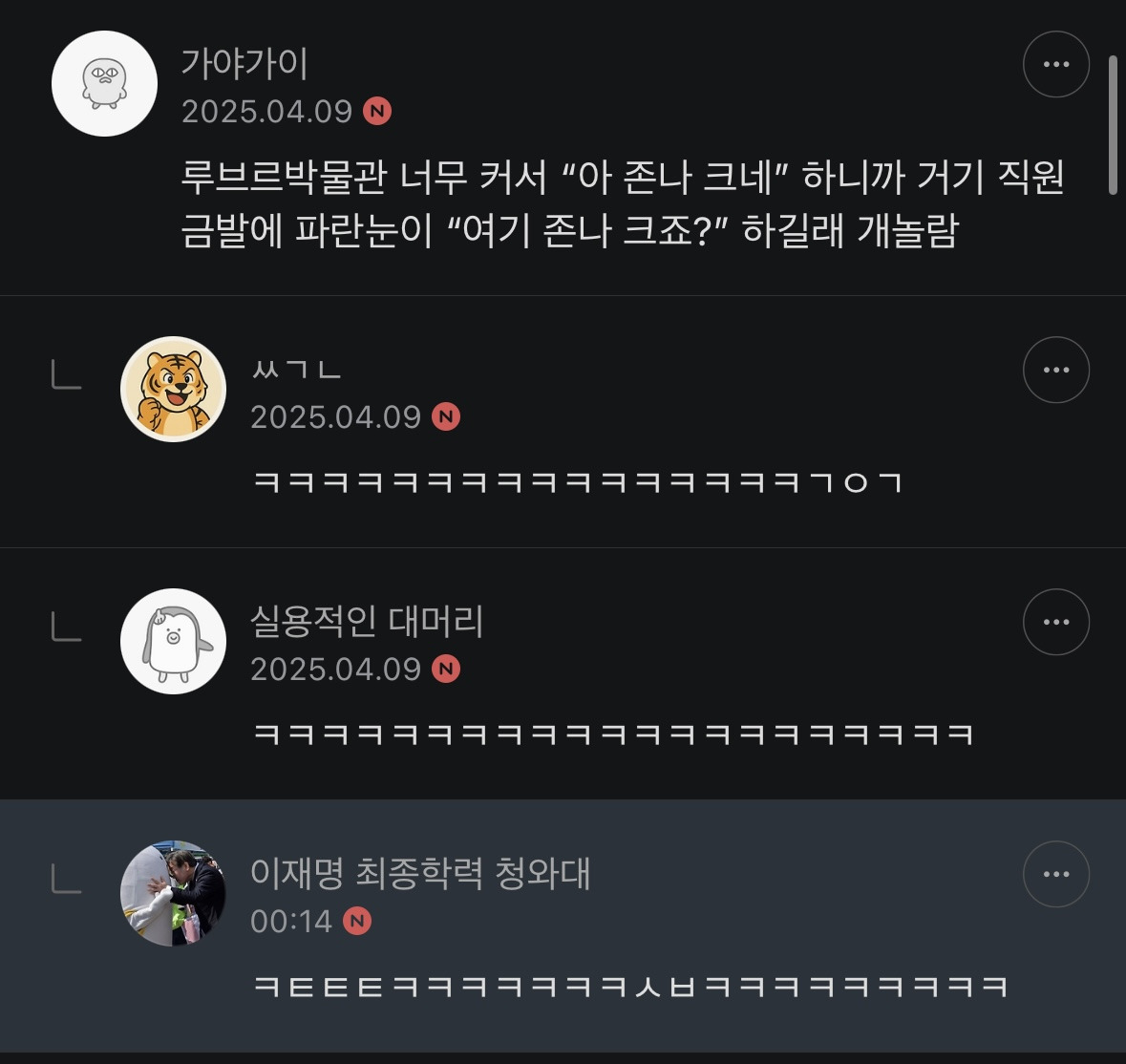
Task: Click the 00:14 timestamp
Action: tap(290, 922)
